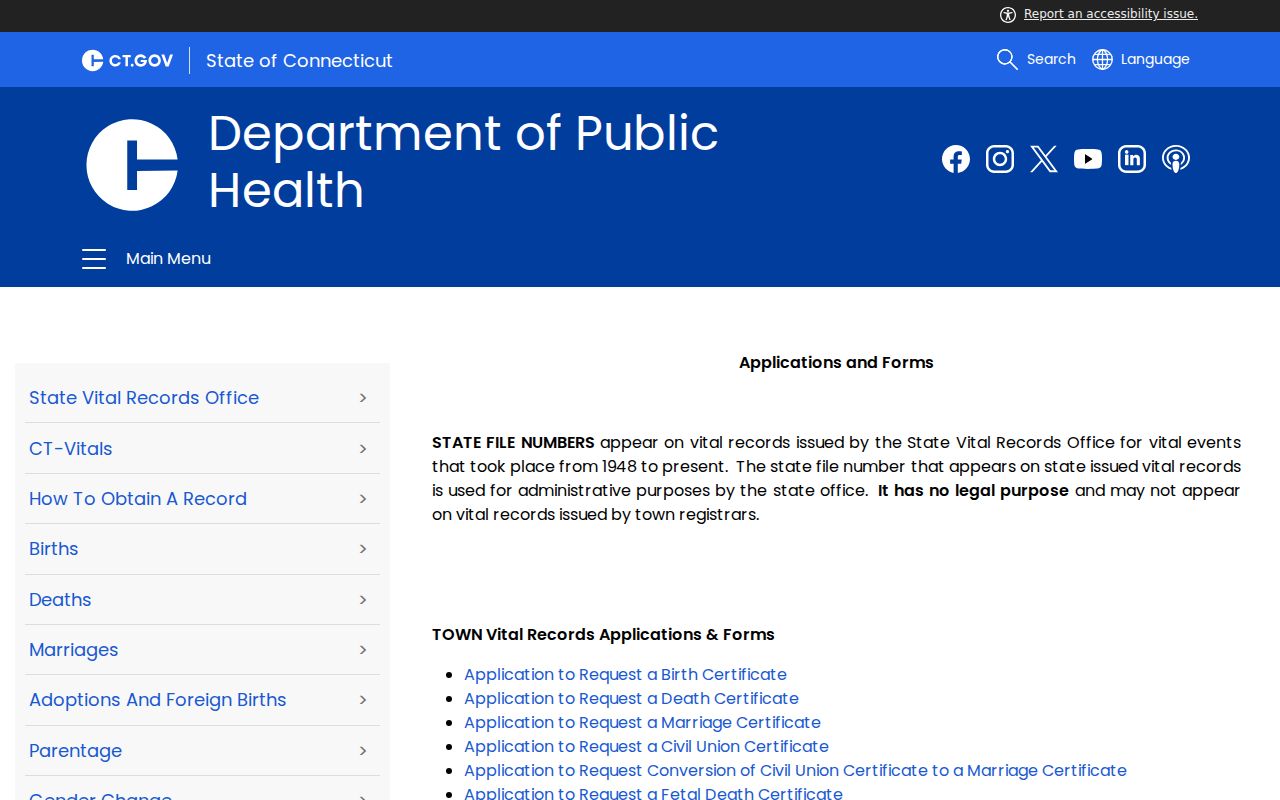Select Births in the sidebar menu

coord(54,549)
